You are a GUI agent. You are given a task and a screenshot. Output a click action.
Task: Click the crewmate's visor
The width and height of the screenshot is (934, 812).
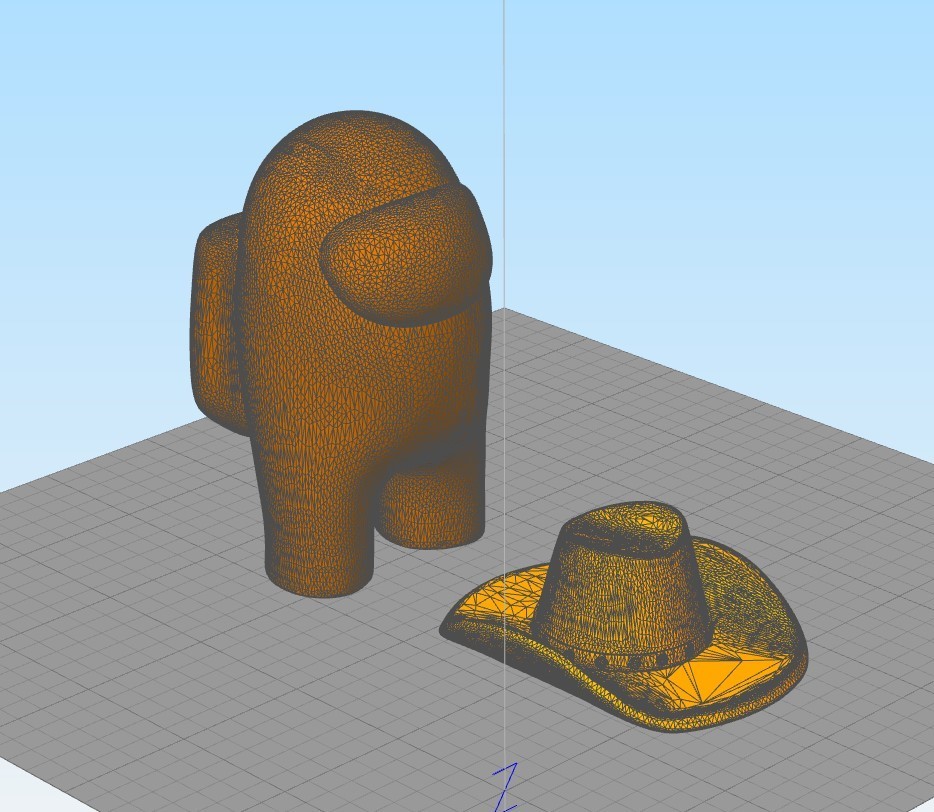point(405,256)
